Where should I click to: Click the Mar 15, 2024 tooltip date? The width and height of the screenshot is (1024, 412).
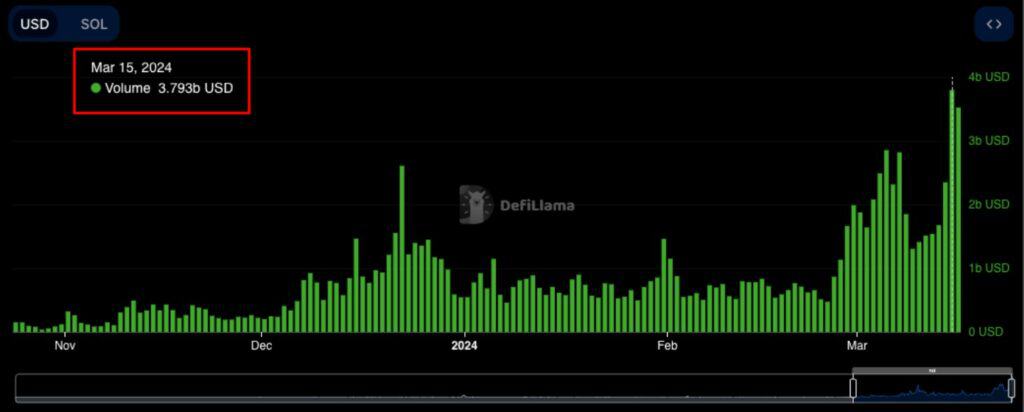(x=131, y=67)
